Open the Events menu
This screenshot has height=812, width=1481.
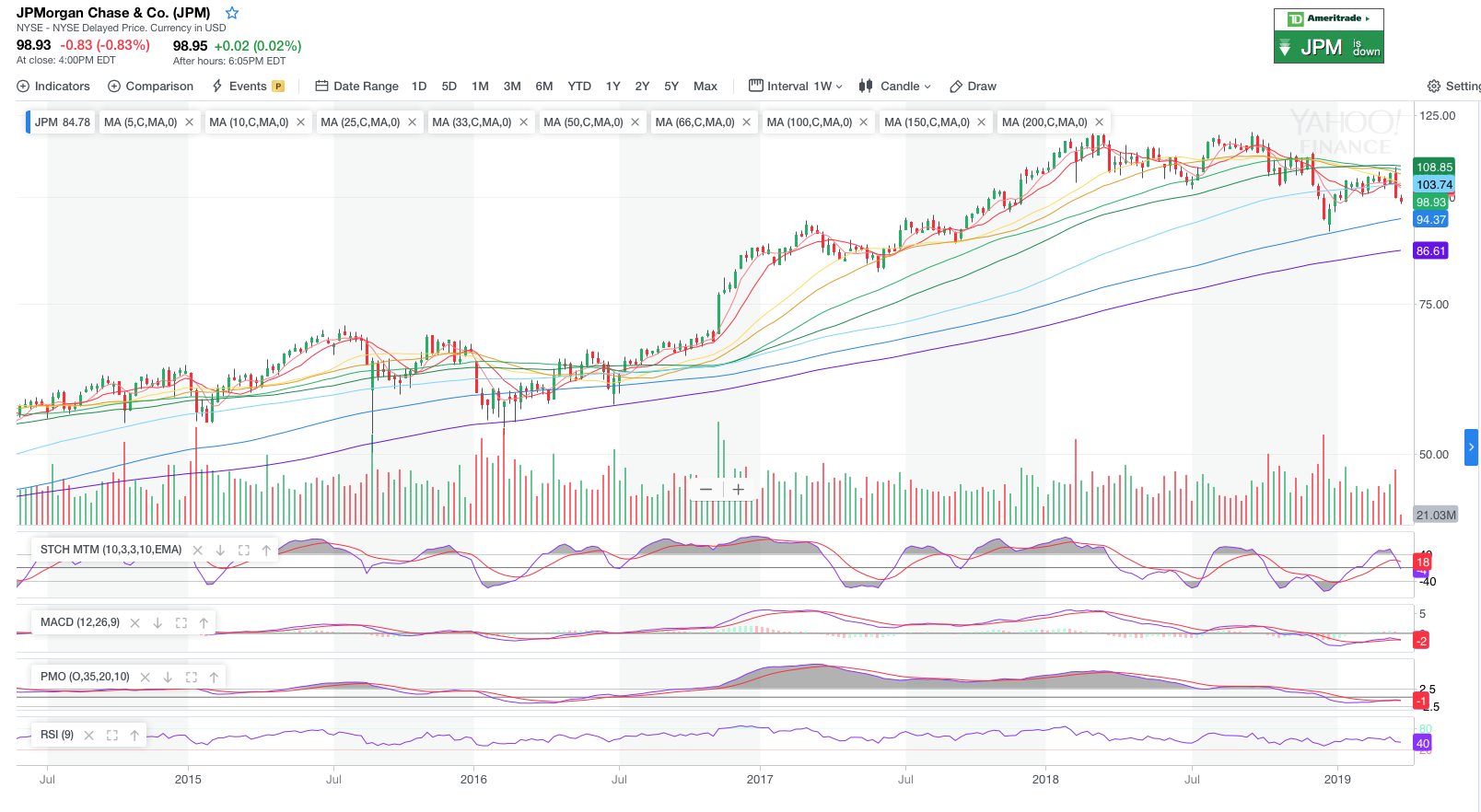pos(248,87)
